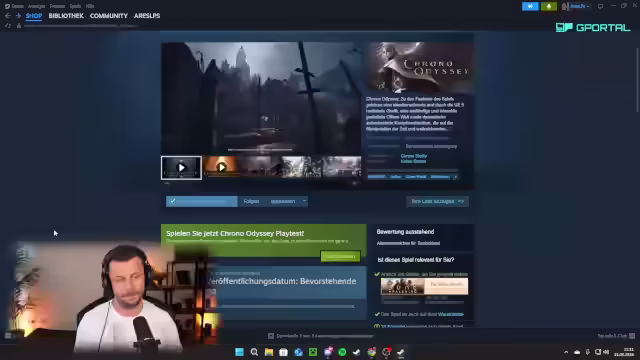Click the blue VR button in the title bar
Viewport: 640px width, 360px height.
(x=530, y=6)
